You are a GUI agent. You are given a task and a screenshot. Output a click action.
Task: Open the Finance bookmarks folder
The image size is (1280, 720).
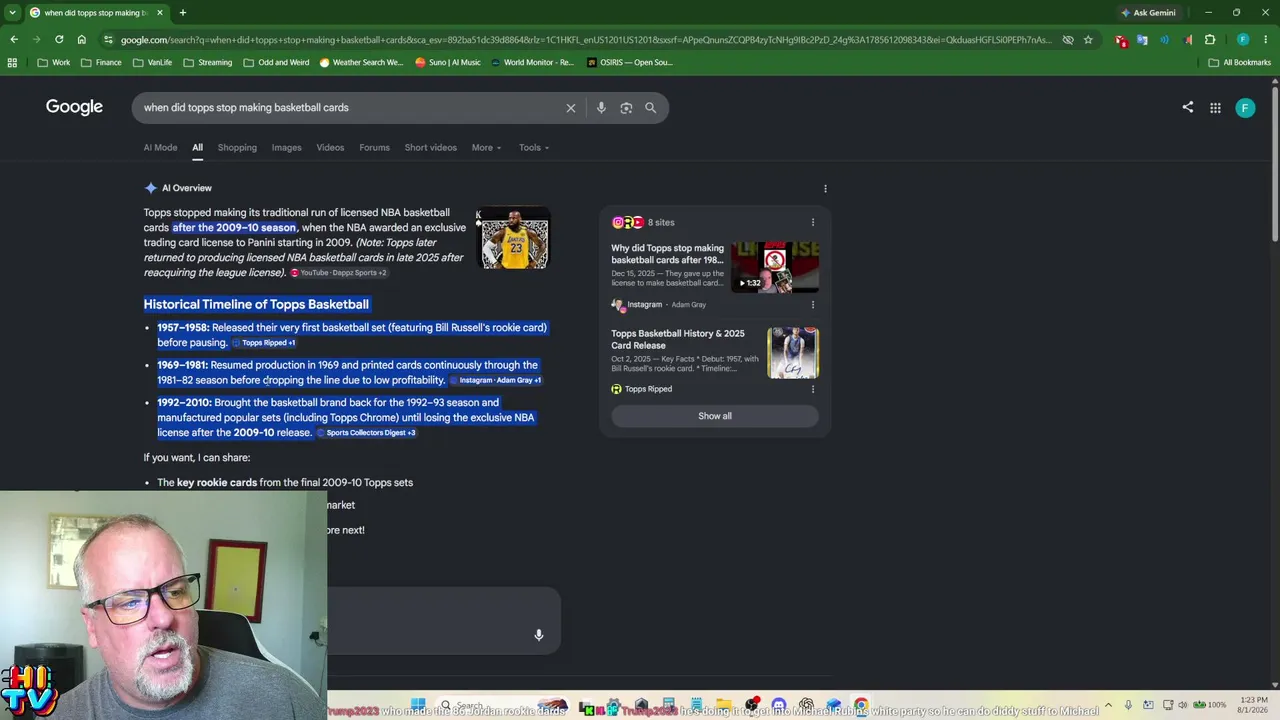coord(101,62)
